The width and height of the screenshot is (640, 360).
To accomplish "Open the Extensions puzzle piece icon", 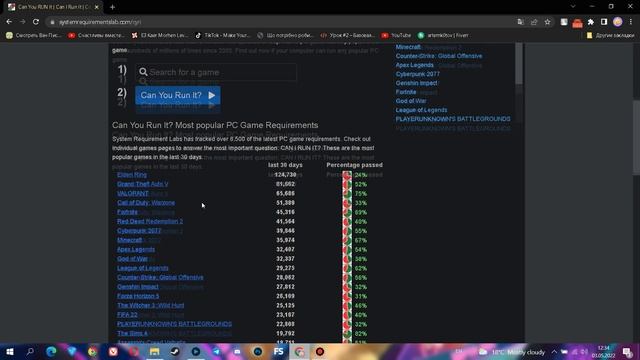I will pyautogui.click(x=591, y=22).
